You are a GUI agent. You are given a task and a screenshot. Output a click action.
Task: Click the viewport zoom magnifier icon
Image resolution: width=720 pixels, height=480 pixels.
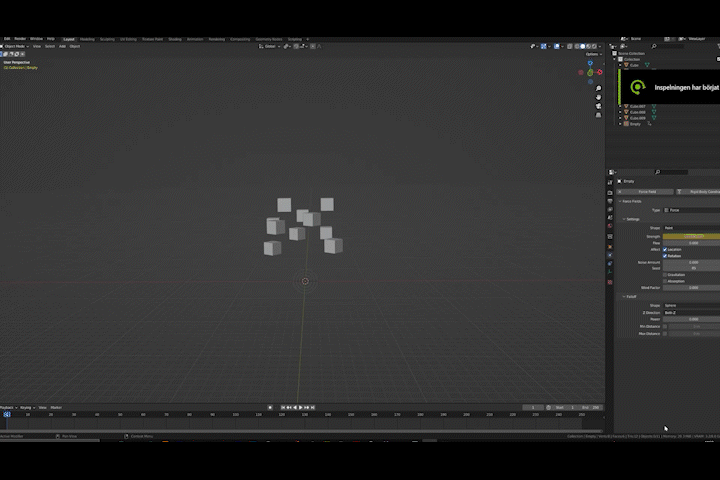[x=598, y=88]
